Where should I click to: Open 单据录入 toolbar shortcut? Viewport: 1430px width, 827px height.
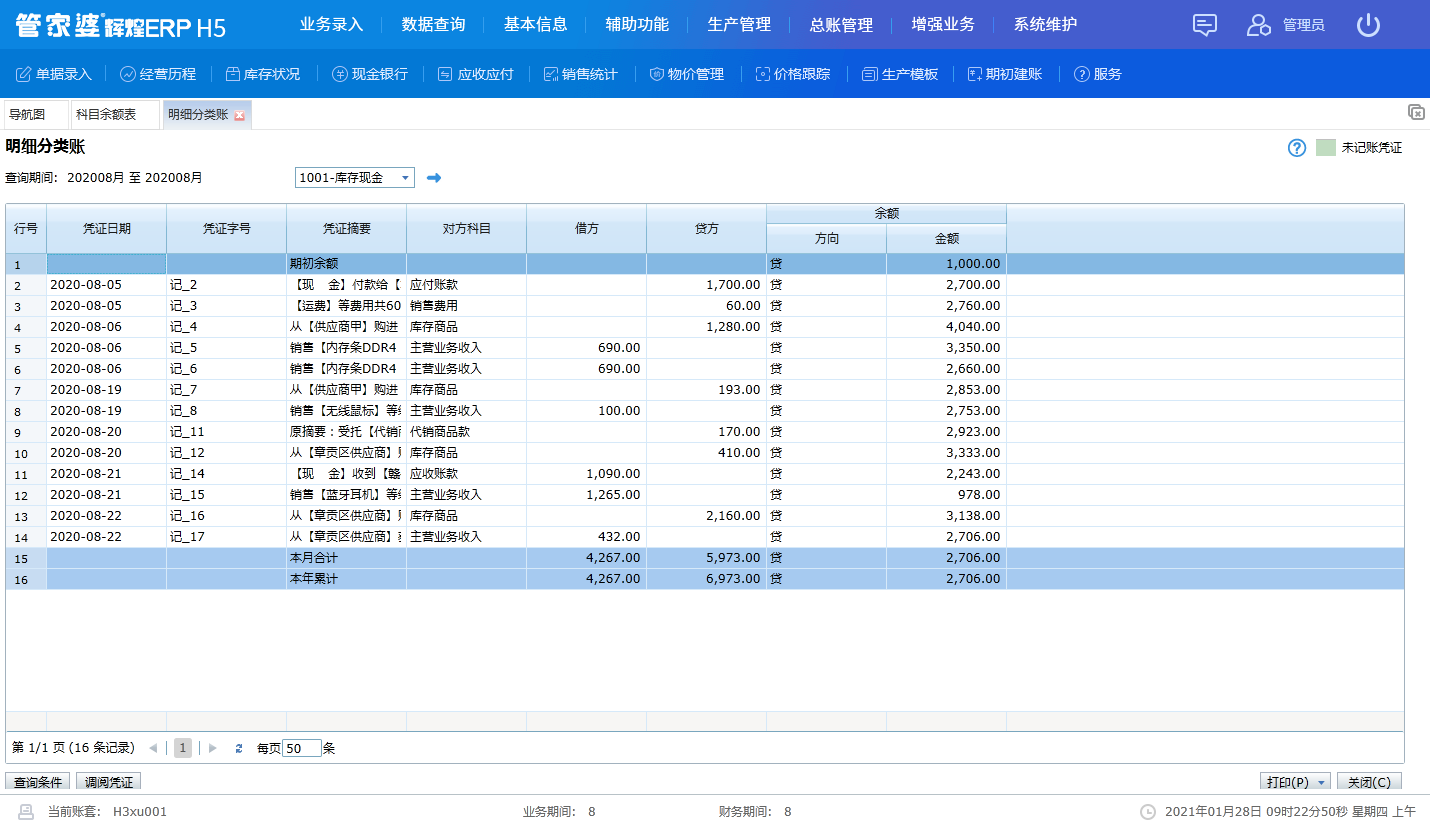pyautogui.click(x=53, y=74)
